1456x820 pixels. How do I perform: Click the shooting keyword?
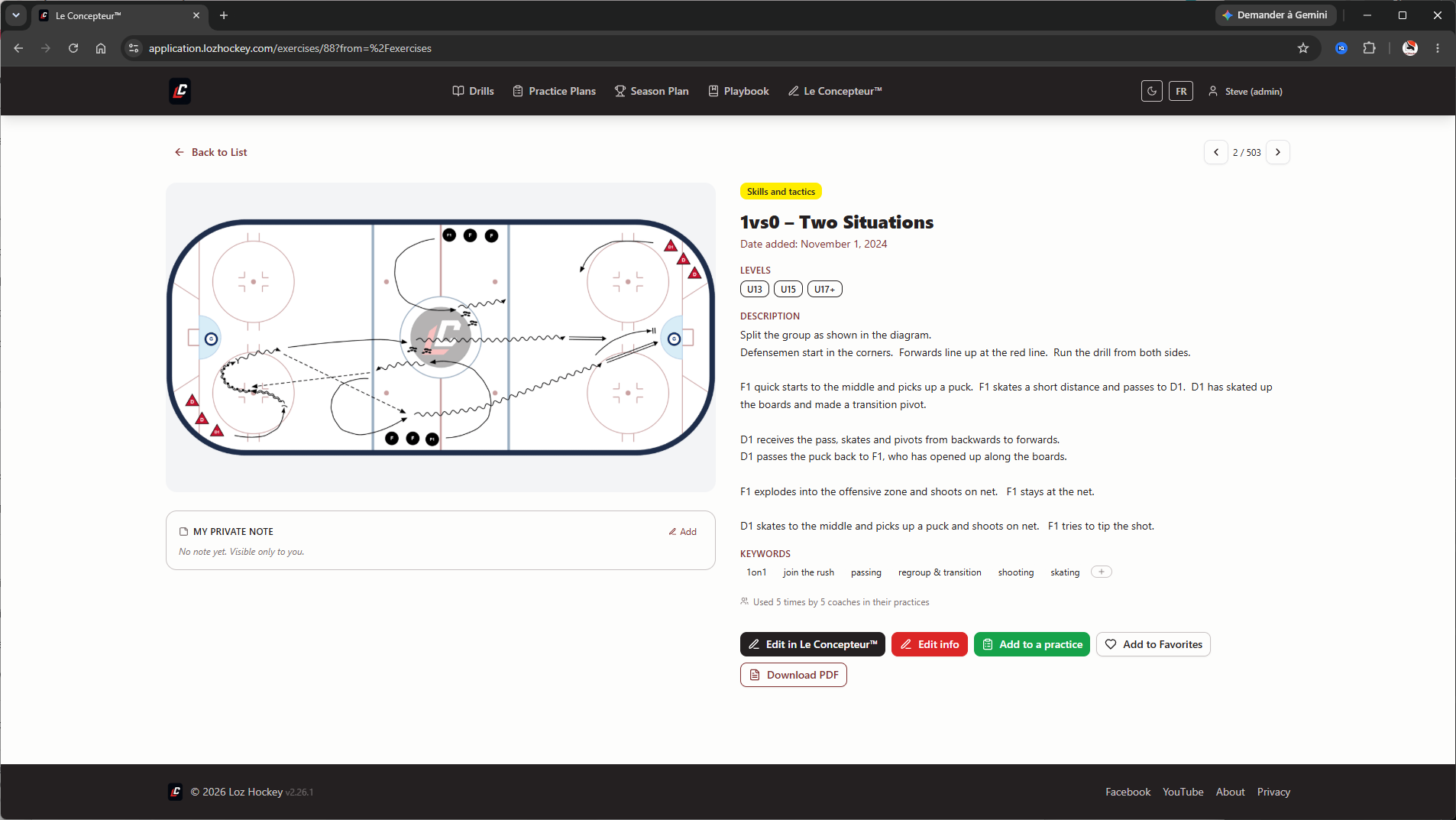[x=1016, y=572]
